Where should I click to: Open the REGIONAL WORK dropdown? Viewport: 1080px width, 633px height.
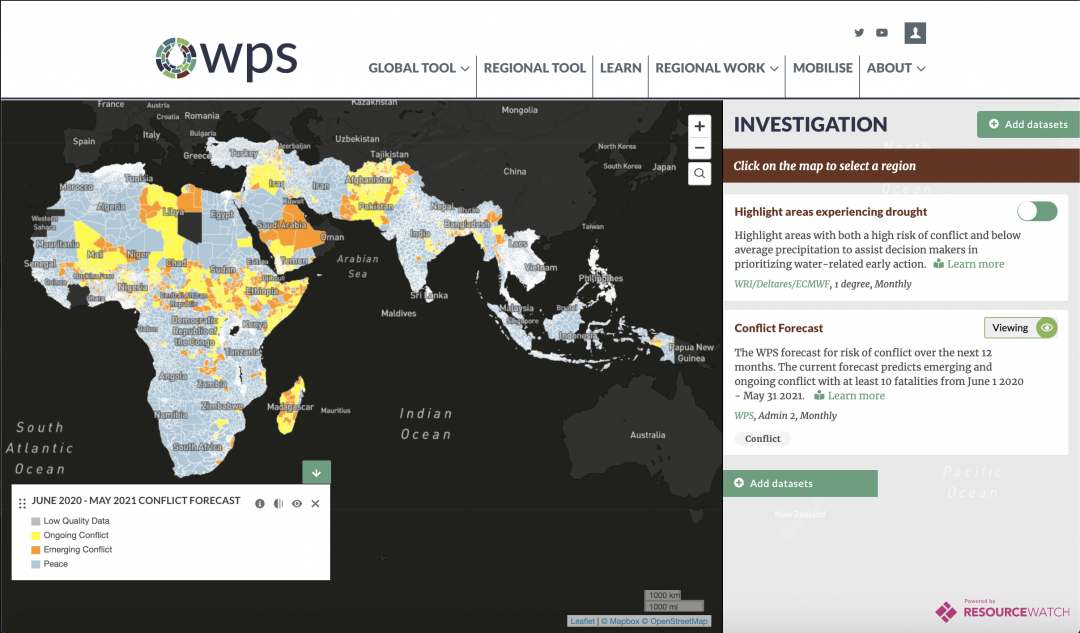tap(716, 68)
